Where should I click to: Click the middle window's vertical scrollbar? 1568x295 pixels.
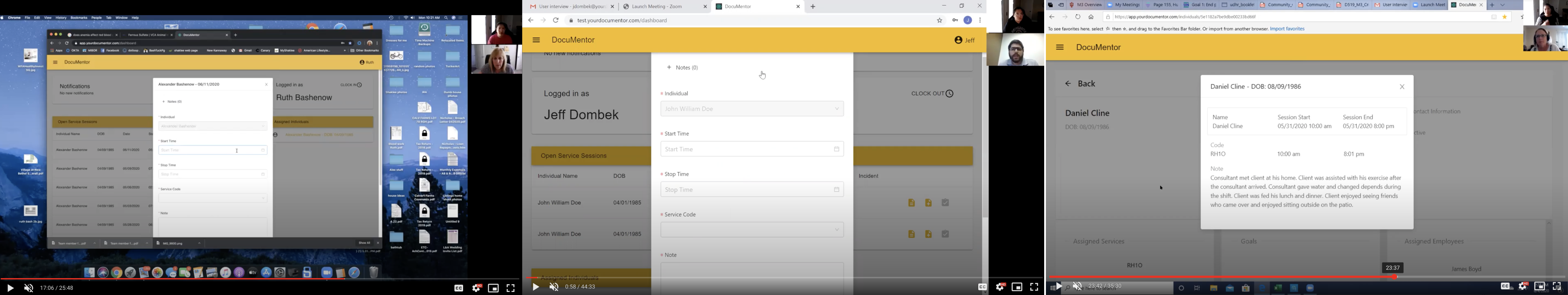[985, 137]
